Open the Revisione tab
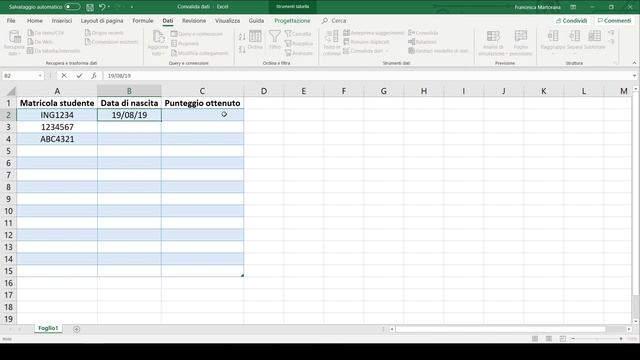Screen dimensions: 640x360 (x=194, y=20)
